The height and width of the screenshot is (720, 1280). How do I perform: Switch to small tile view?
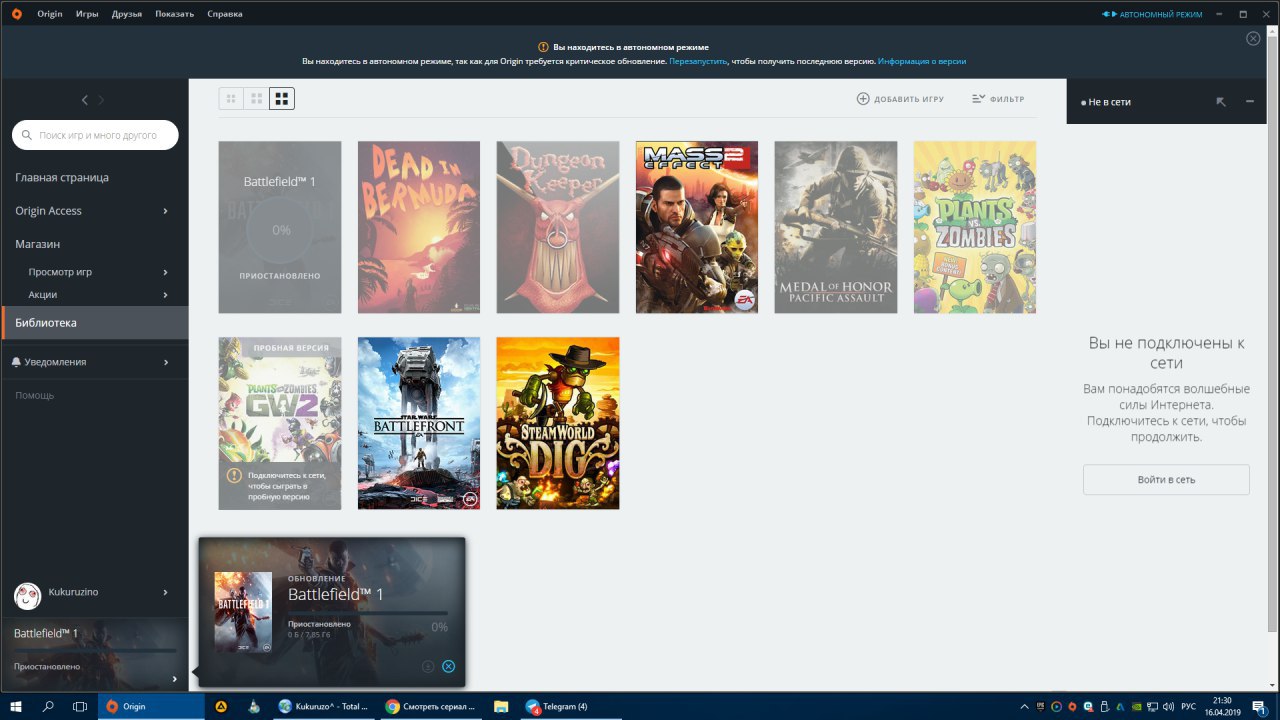(x=231, y=99)
